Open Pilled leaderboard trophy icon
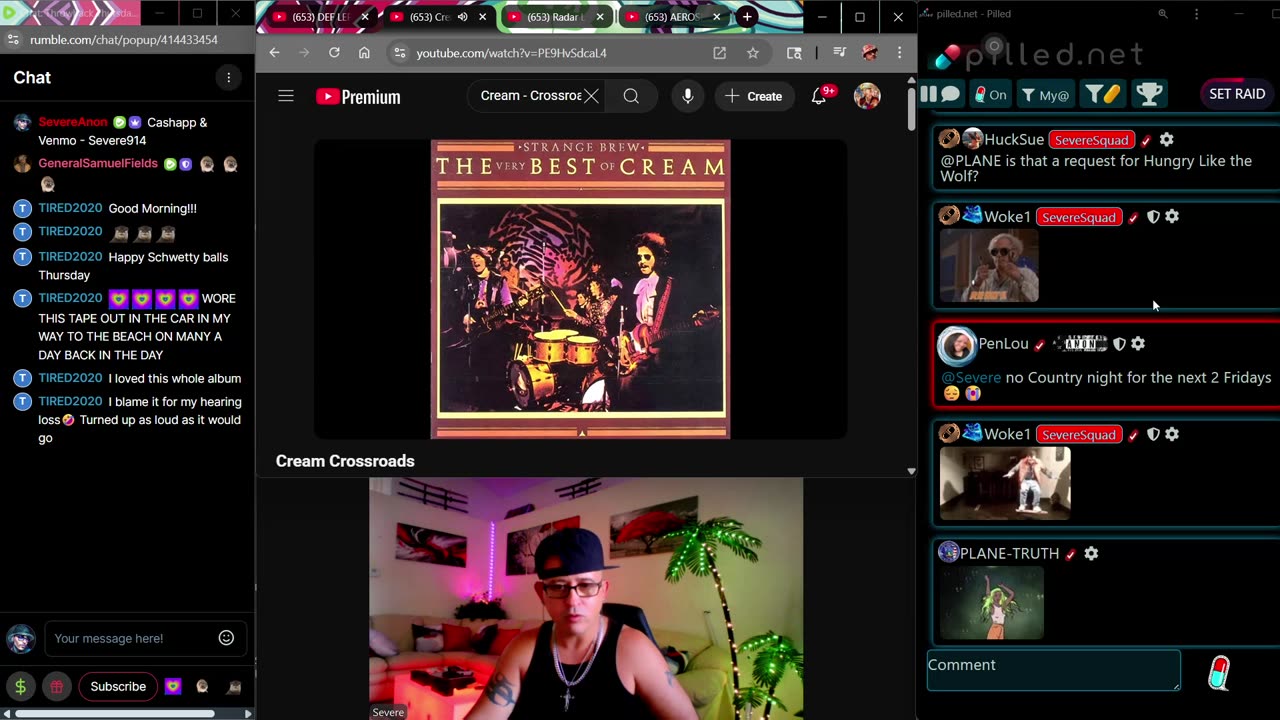The image size is (1280, 720). (1149, 94)
